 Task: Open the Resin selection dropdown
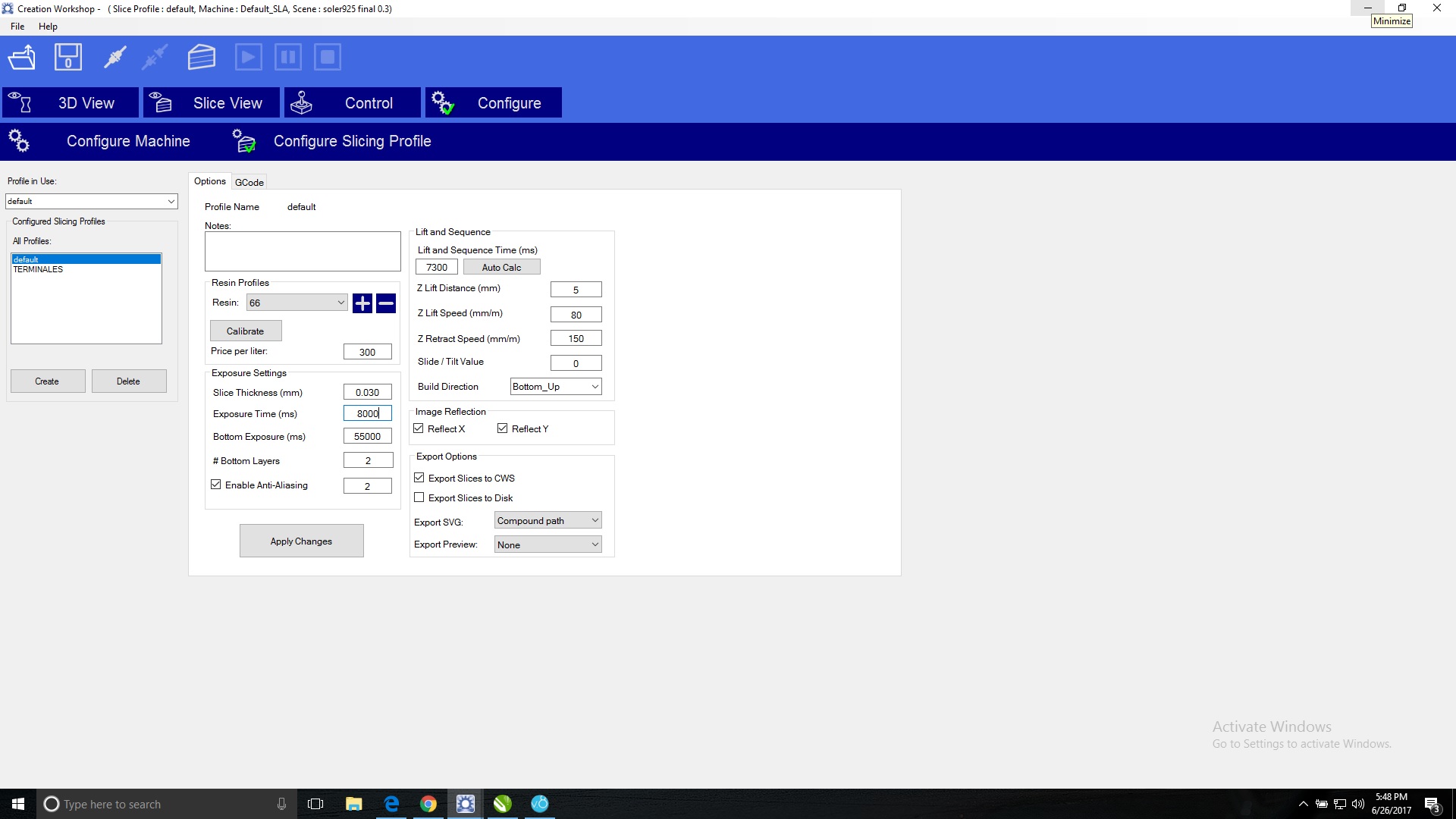[x=297, y=303]
